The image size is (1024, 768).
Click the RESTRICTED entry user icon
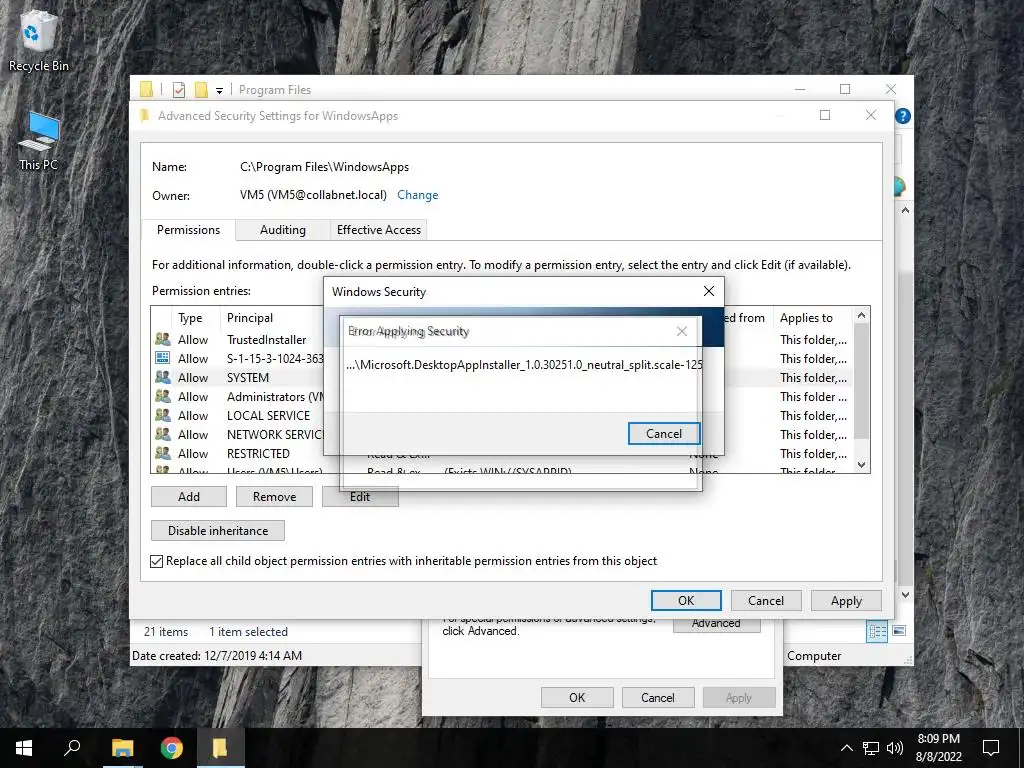(x=163, y=453)
